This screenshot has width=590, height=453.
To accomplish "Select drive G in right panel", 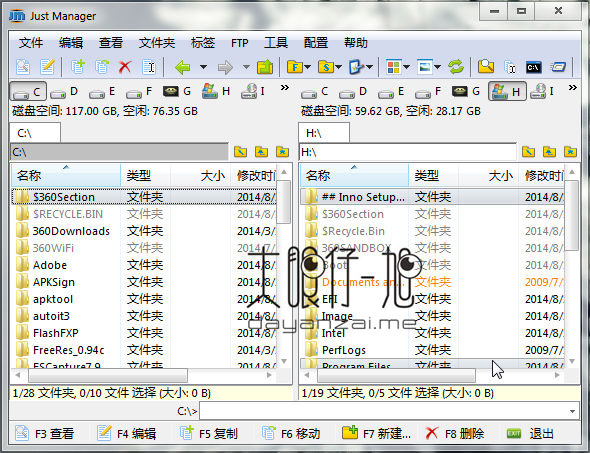I will pyautogui.click(x=466, y=91).
